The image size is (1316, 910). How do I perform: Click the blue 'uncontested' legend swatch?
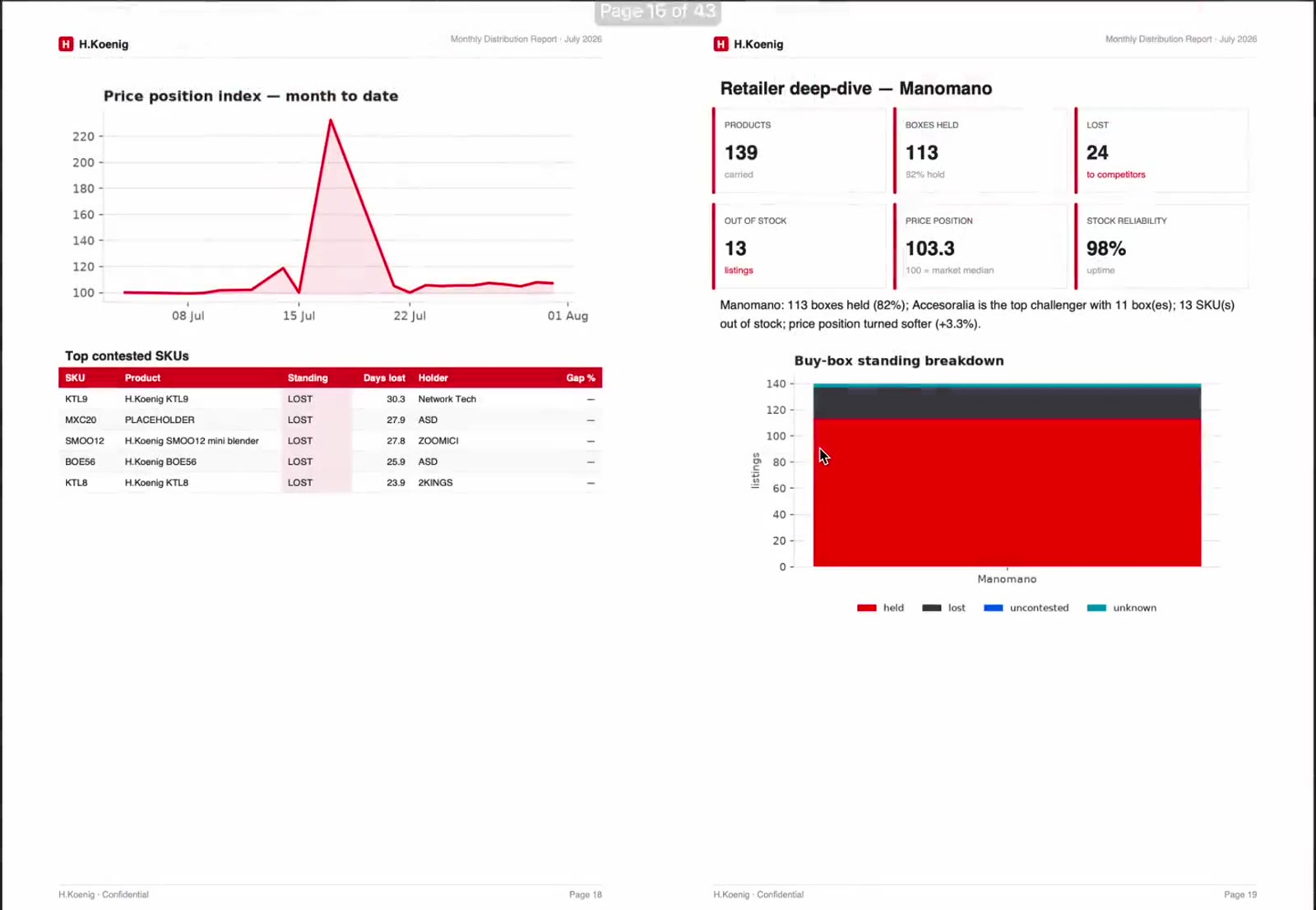(993, 608)
